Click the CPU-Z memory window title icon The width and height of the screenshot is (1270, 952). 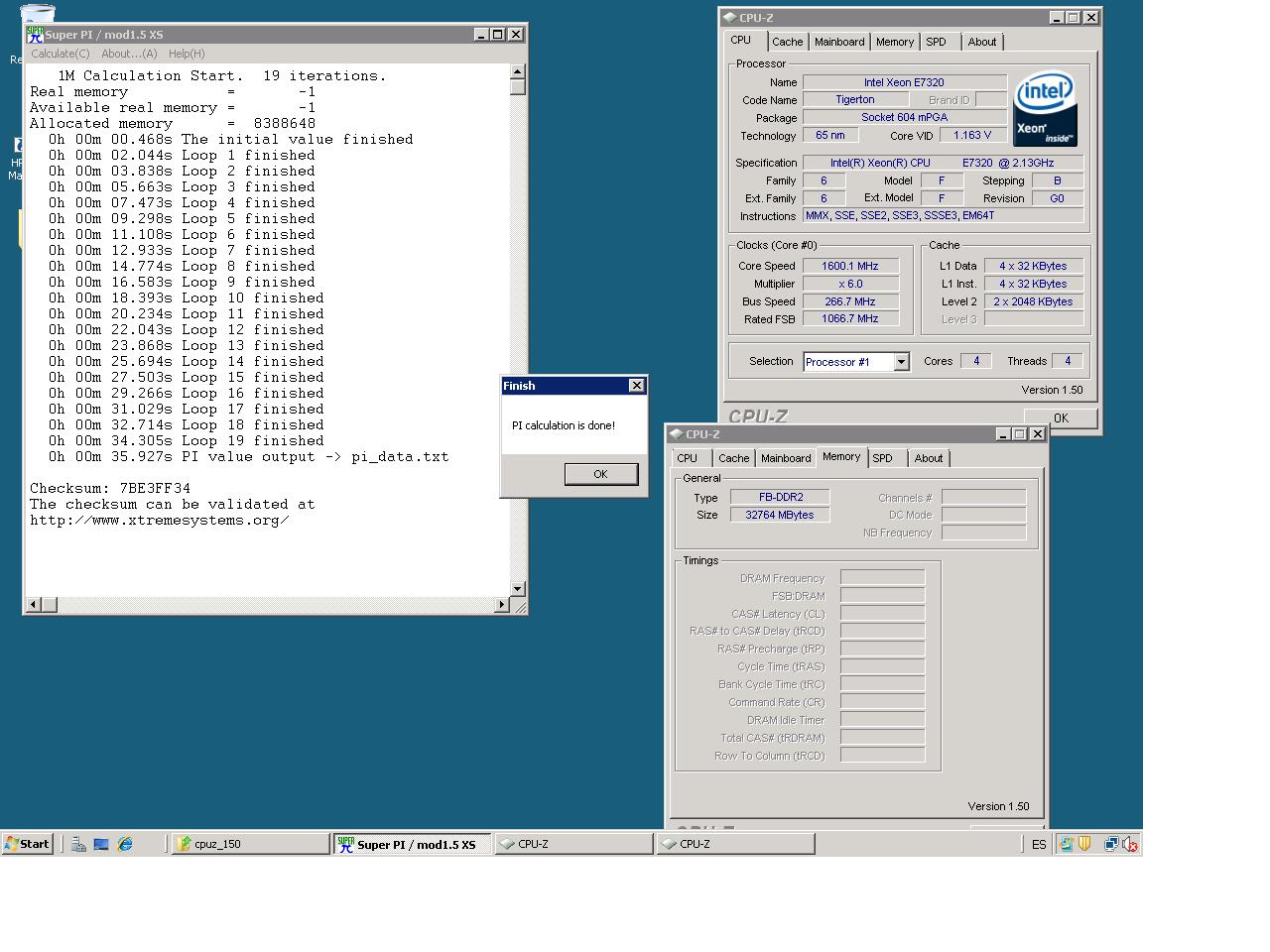click(677, 433)
